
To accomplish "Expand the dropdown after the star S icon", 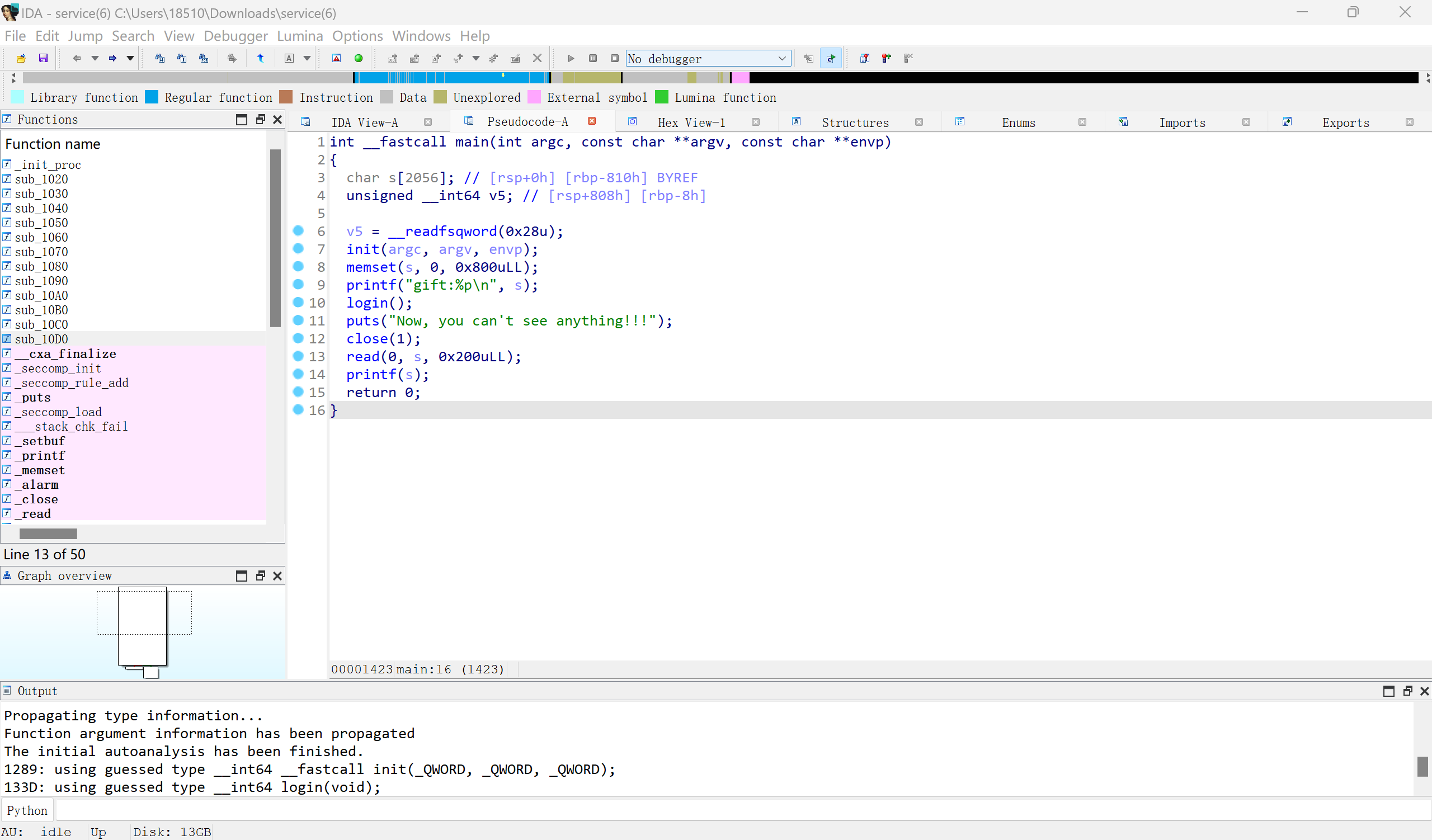I will [x=476, y=58].
